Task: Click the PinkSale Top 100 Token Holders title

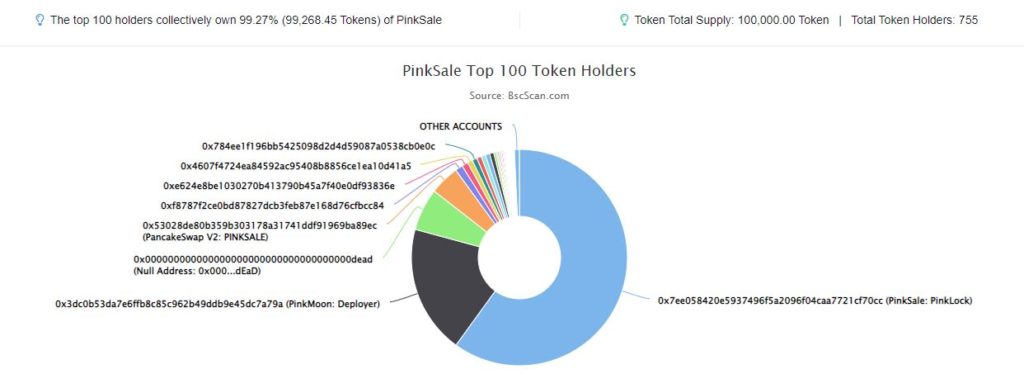Action: [x=519, y=71]
